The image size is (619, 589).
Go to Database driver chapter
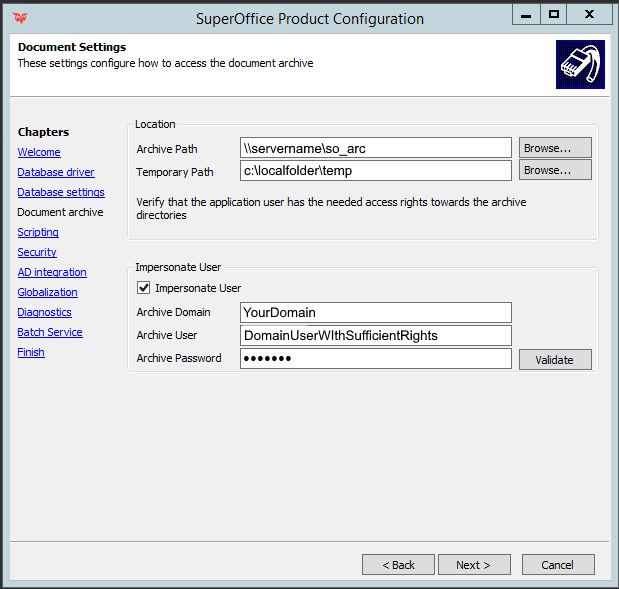[56, 173]
